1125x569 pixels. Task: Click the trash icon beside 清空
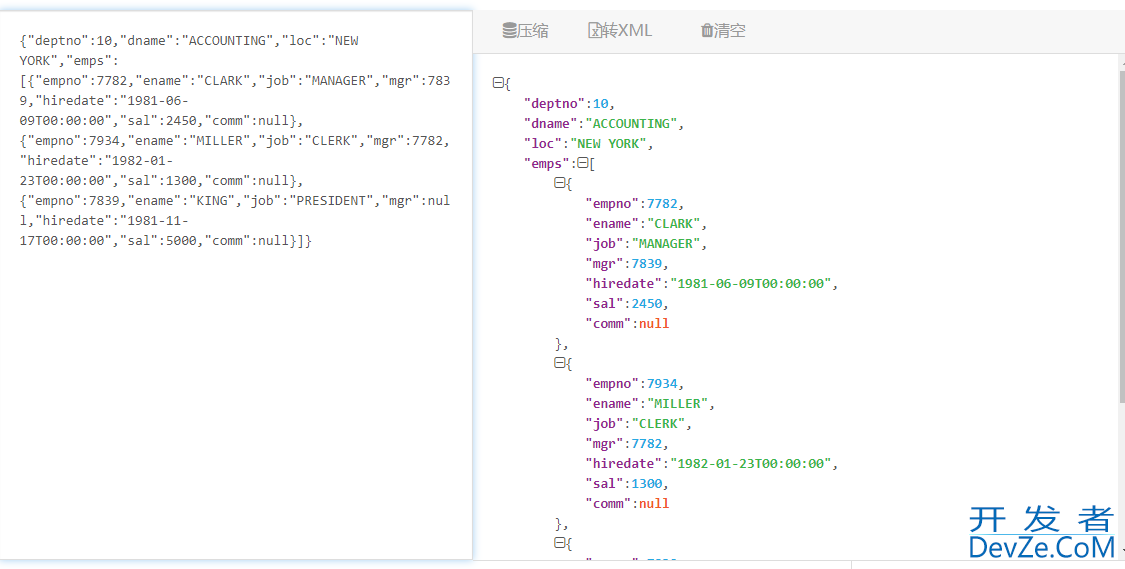pyautogui.click(x=707, y=30)
